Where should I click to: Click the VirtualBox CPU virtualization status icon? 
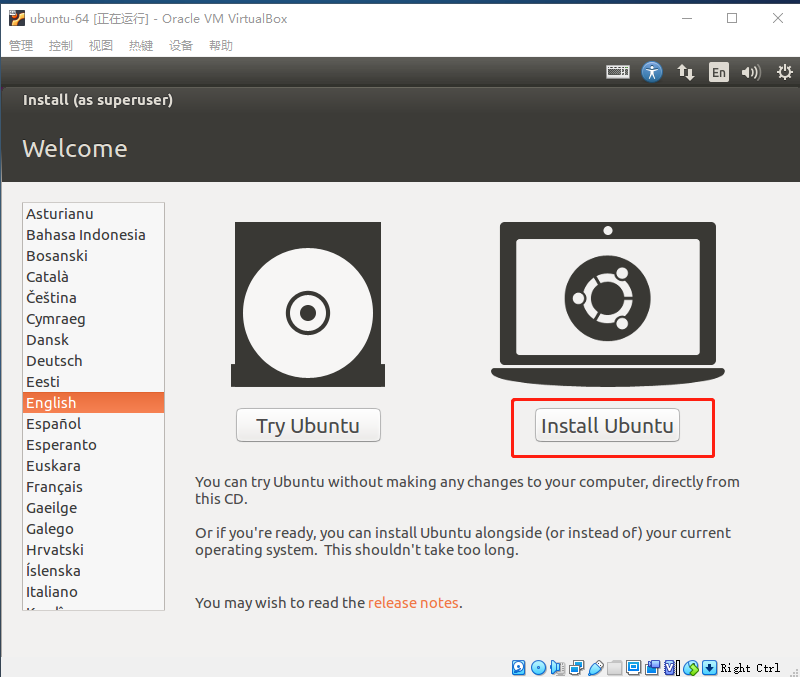coord(672,667)
